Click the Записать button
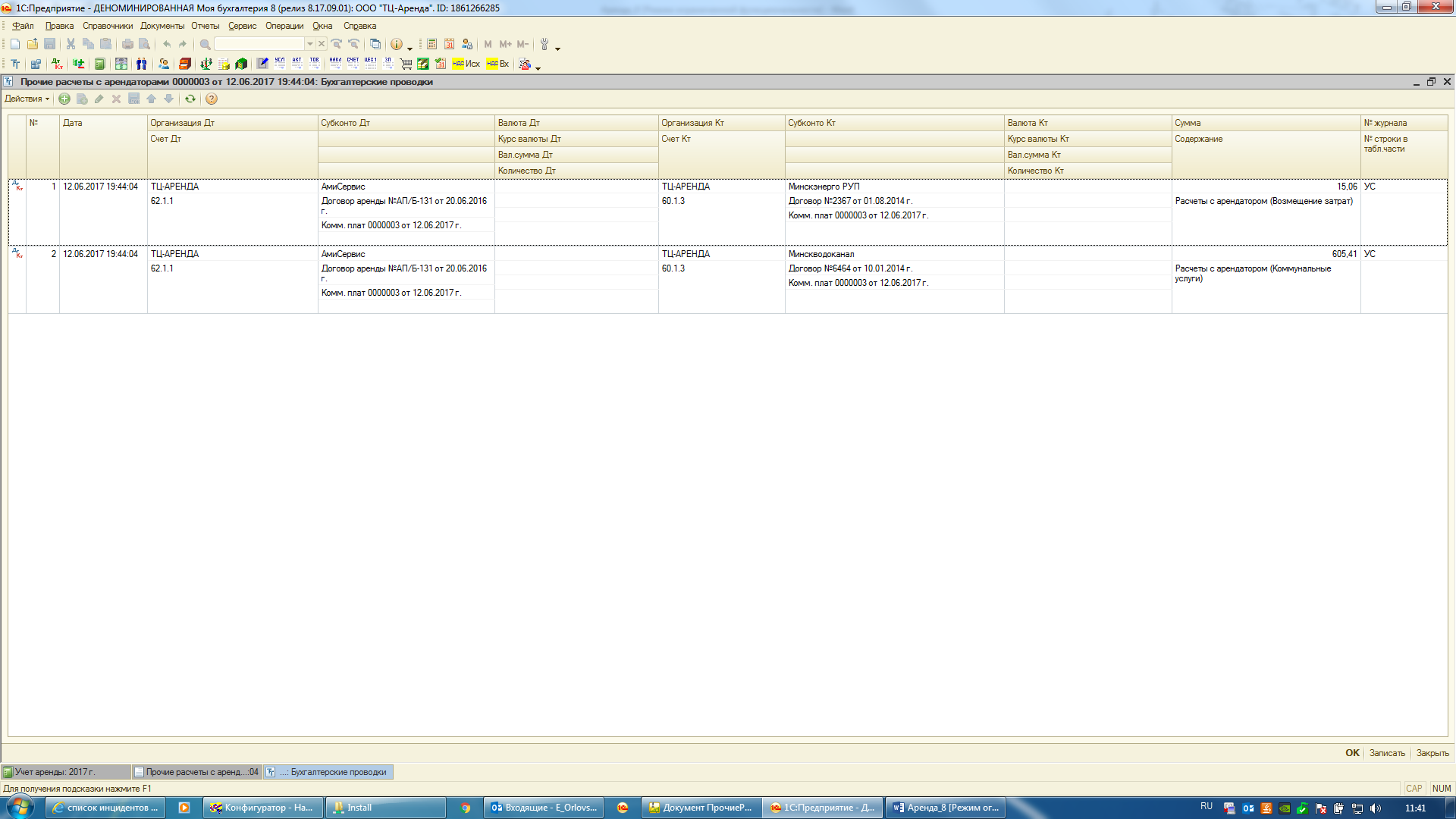 tap(1386, 753)
